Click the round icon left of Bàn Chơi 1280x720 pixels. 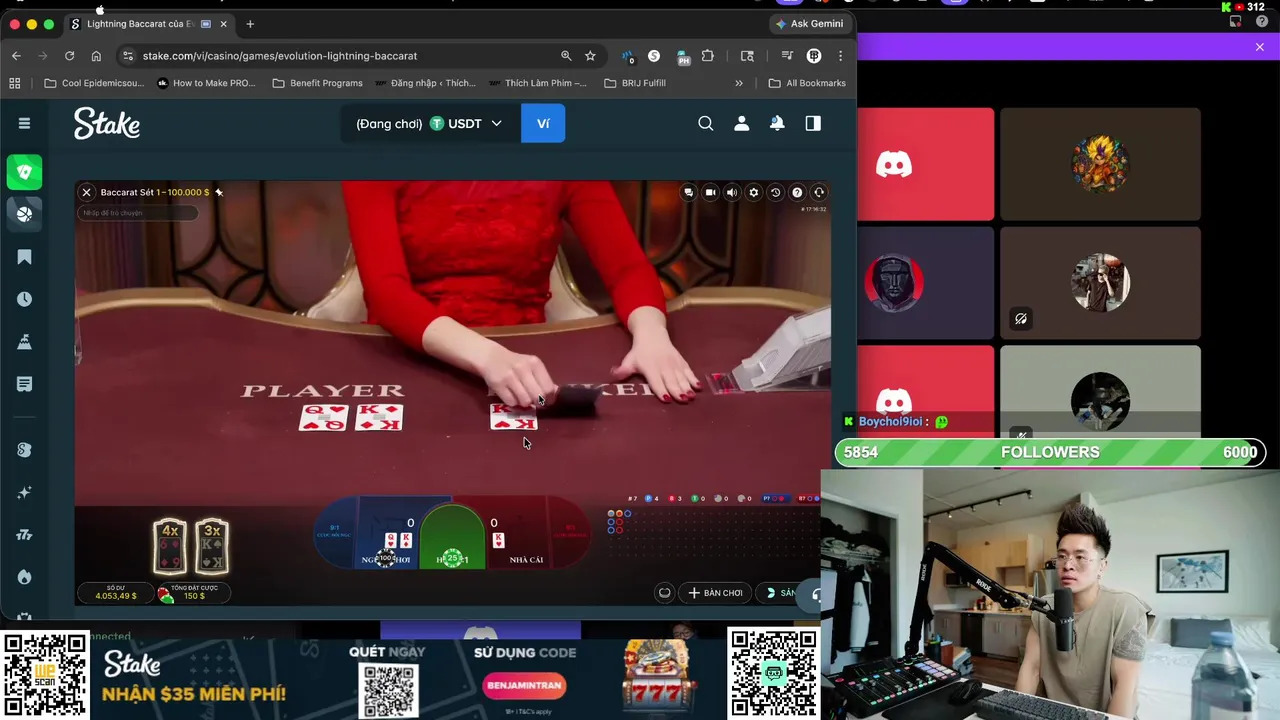click(664, 593)
